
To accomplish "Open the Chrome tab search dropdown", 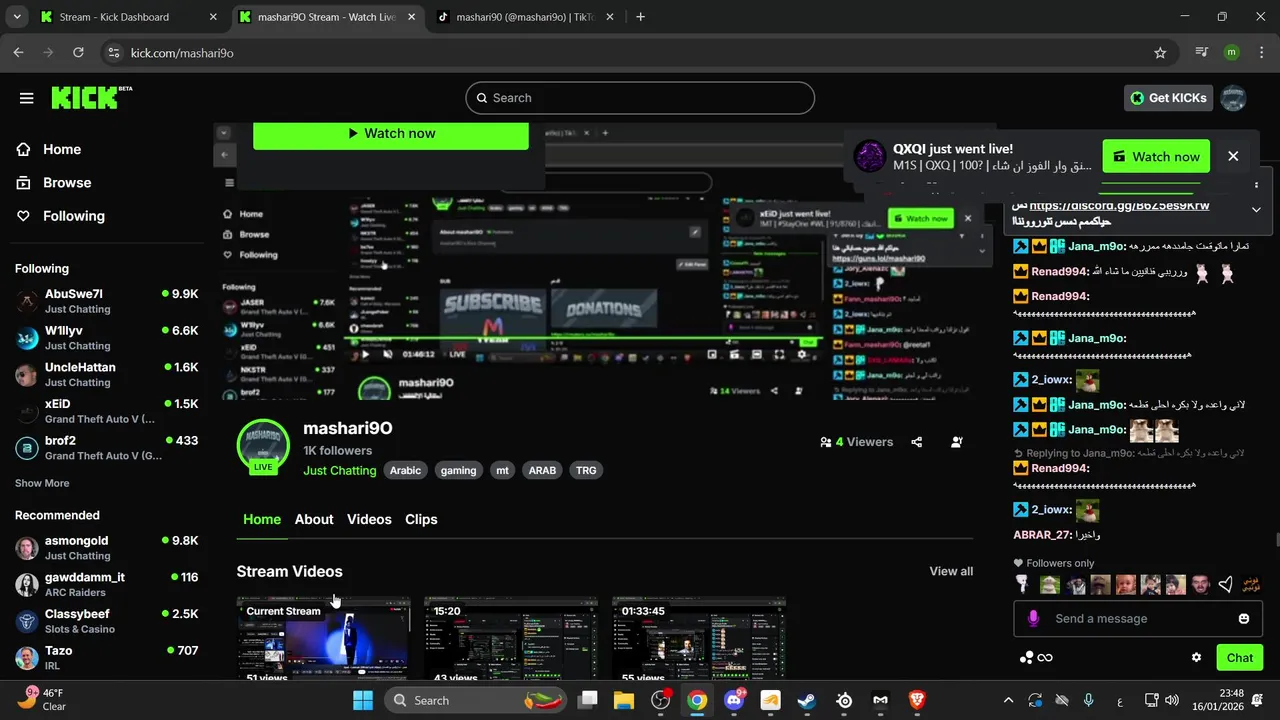I will click(17, 17).
